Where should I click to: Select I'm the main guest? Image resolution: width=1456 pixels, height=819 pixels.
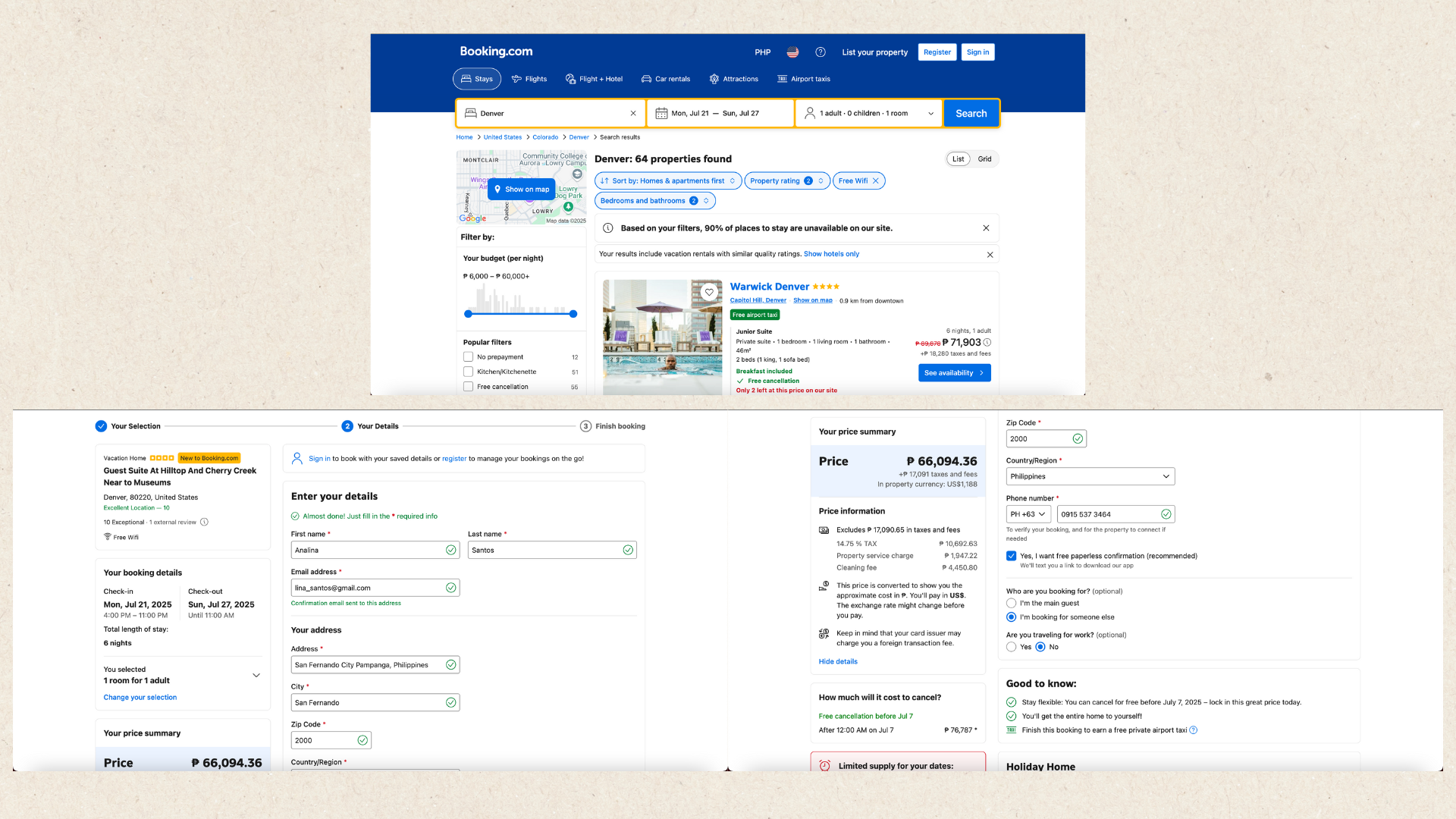[1011, 604]
